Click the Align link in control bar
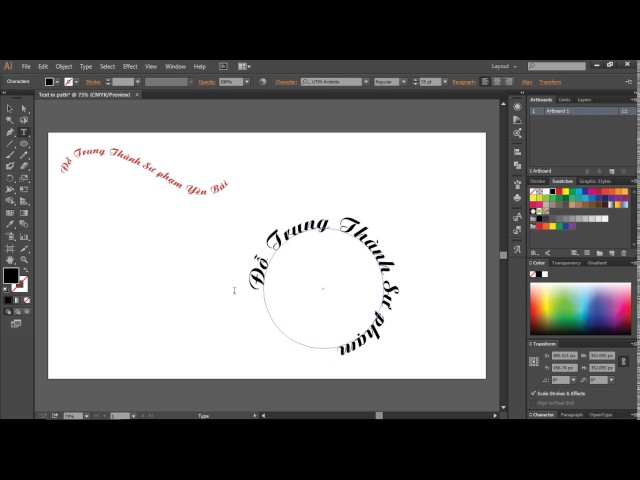This screenshot has width=640, height=480. 527,82
